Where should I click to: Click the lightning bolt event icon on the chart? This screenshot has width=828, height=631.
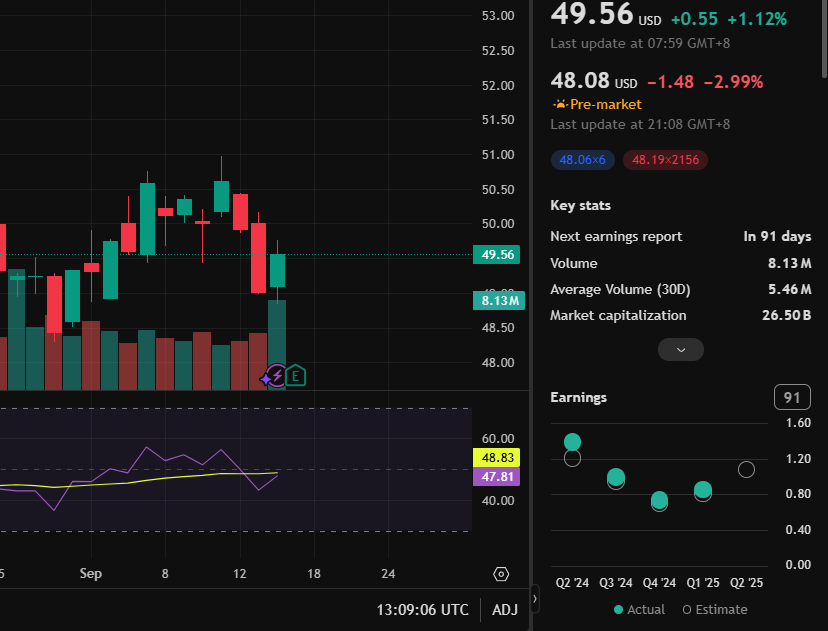277,376
